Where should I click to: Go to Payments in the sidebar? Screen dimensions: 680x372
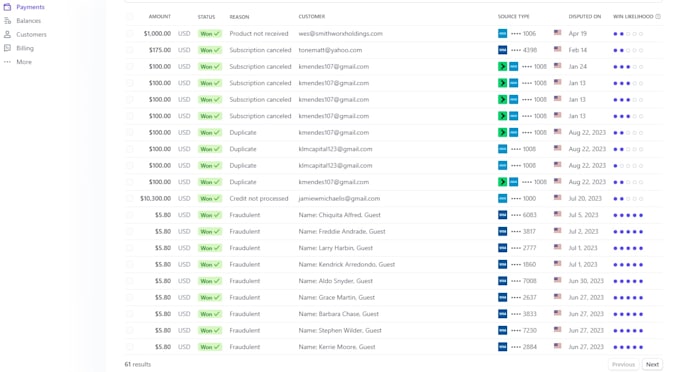click(30, 7)
